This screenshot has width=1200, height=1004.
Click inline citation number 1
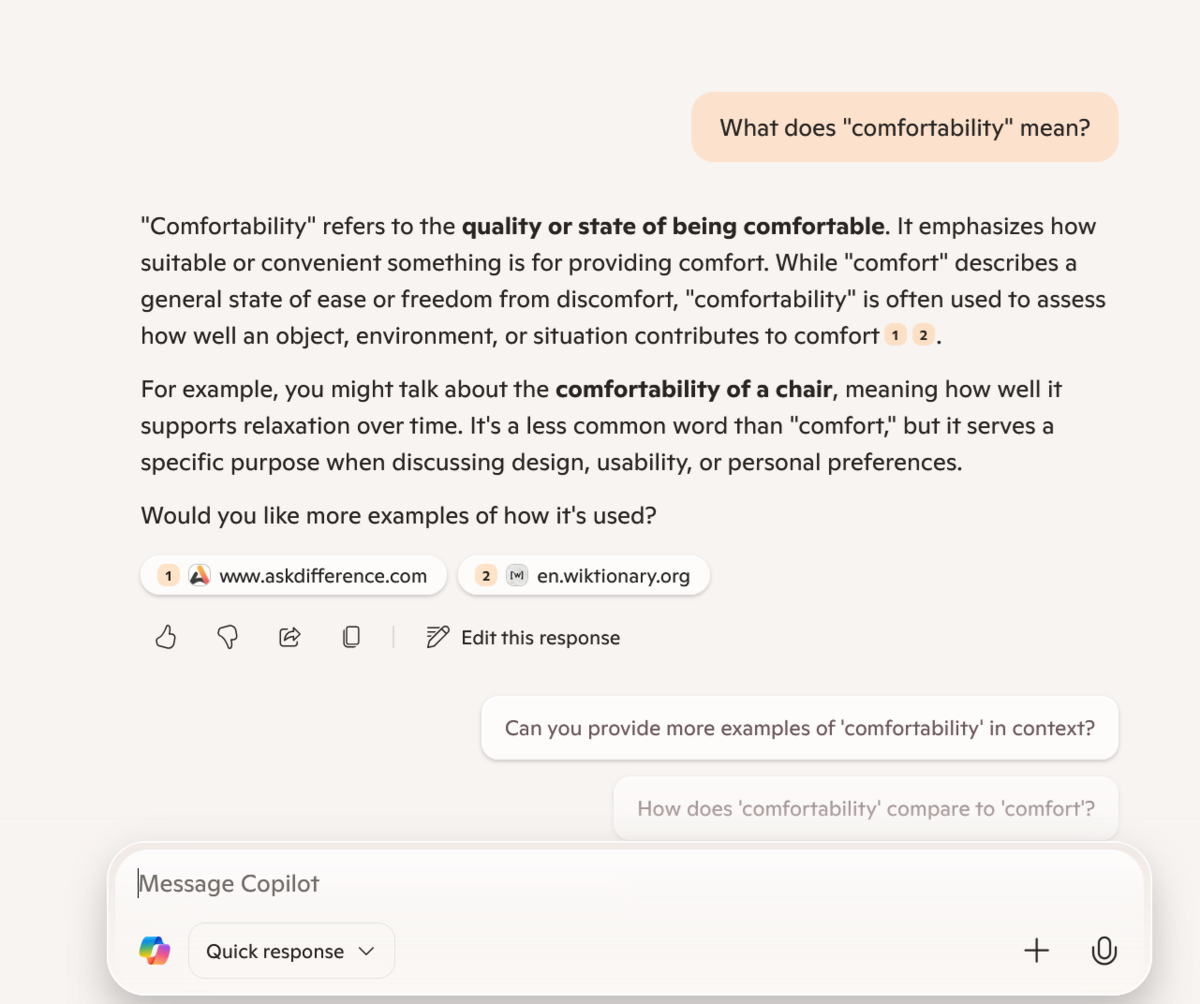click(x=896, y=336)
